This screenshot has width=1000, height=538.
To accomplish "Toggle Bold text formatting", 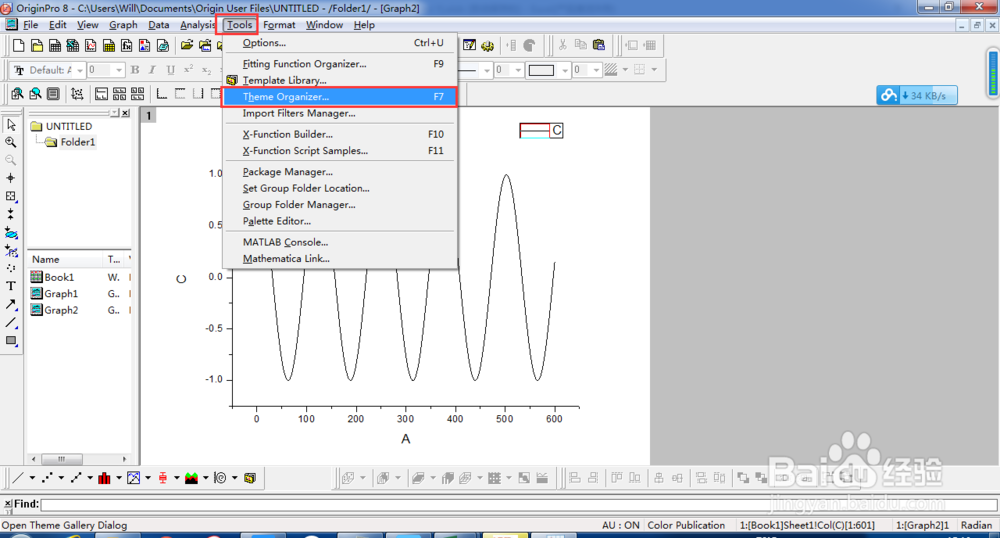I will (x=135, y=69).
